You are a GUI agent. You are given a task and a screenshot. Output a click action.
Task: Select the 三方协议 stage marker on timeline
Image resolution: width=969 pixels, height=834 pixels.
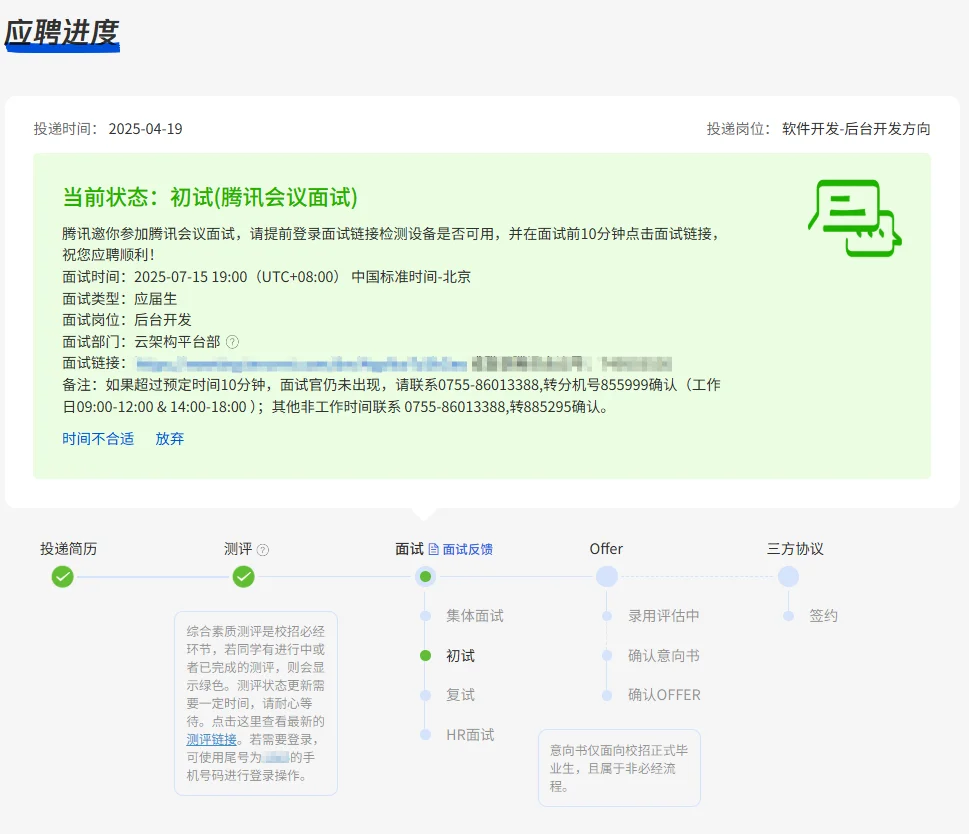pos(788,577)
